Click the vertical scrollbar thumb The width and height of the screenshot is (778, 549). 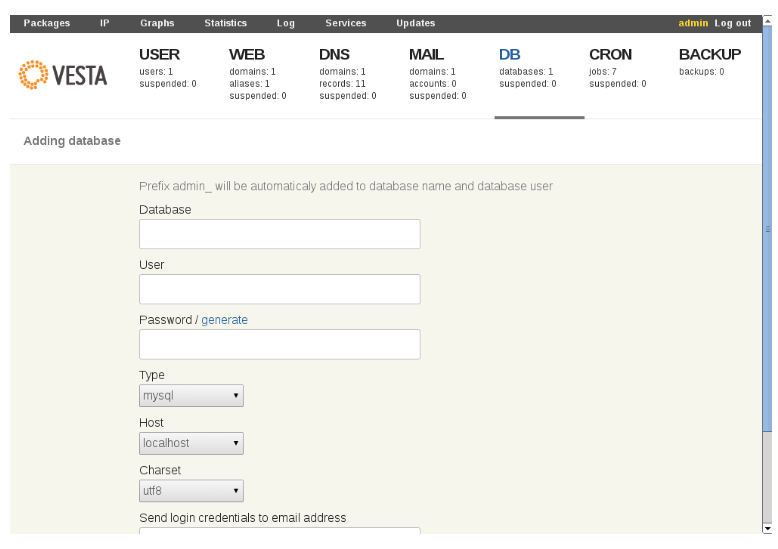tap(768, 229)
